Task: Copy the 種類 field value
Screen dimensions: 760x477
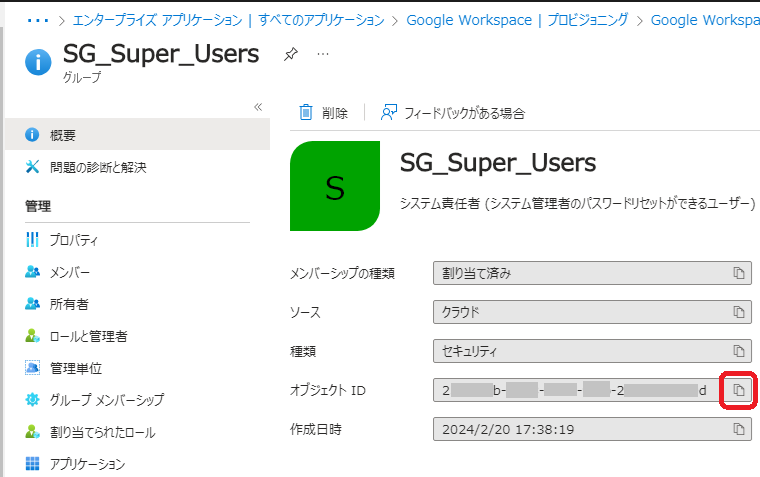Action: click(x=738, y=350)
